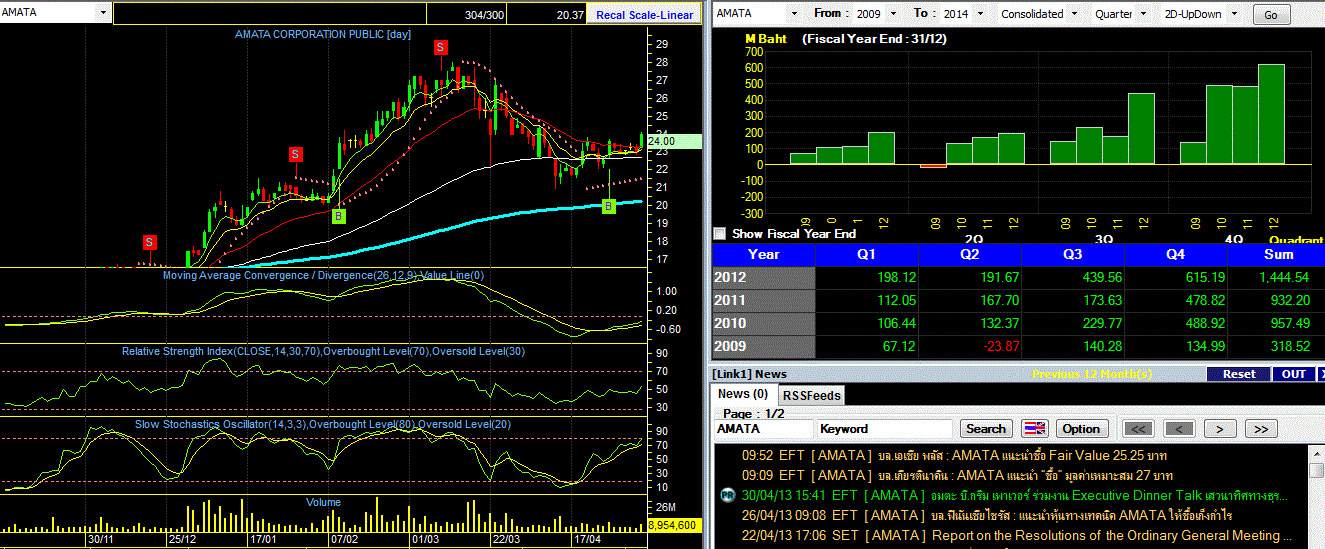Click green B buy marker near 07/02
This screenshot has width=1325, height=549.
(x=339, y=216)
